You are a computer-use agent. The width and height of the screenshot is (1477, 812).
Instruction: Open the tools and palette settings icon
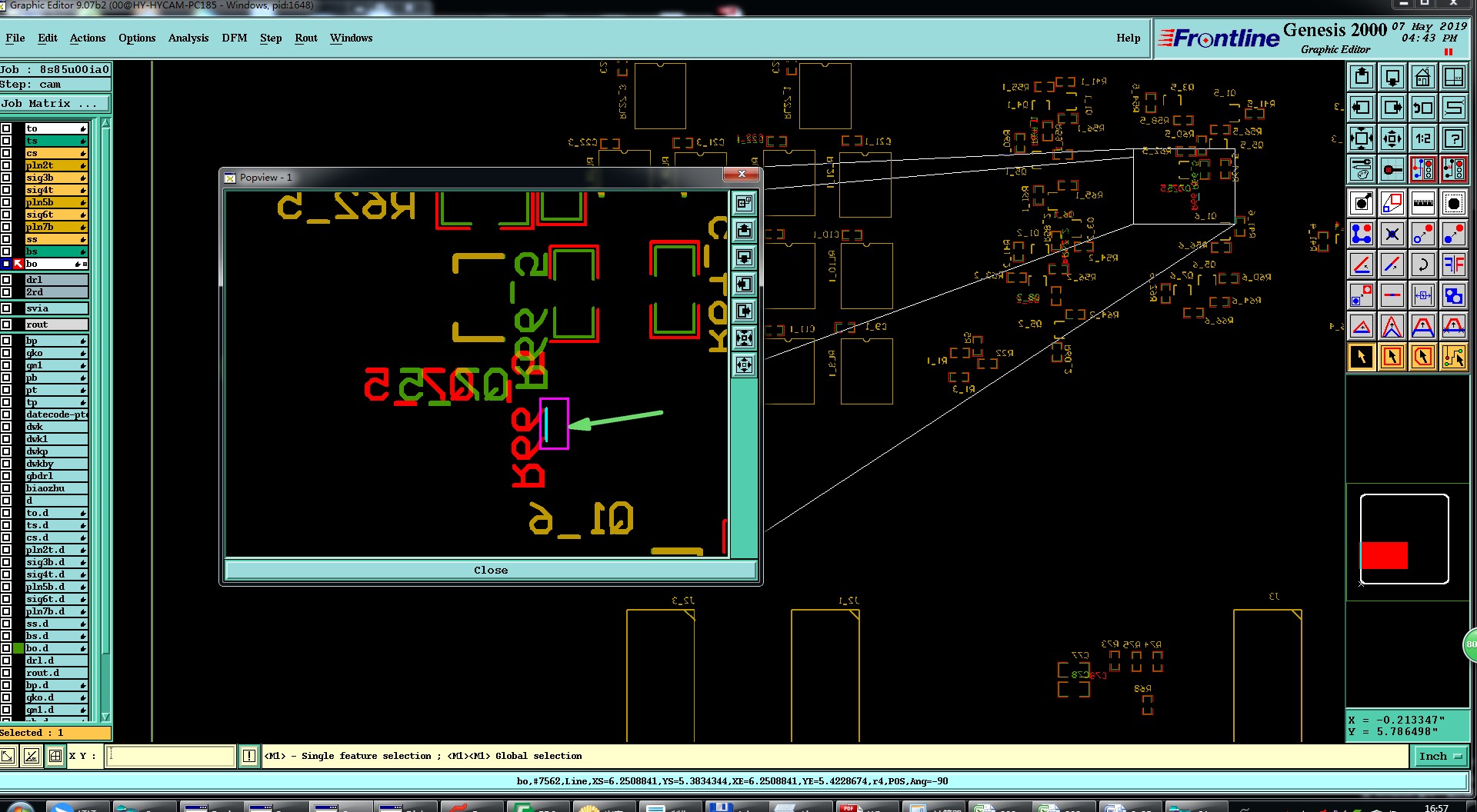(1362, 169)
